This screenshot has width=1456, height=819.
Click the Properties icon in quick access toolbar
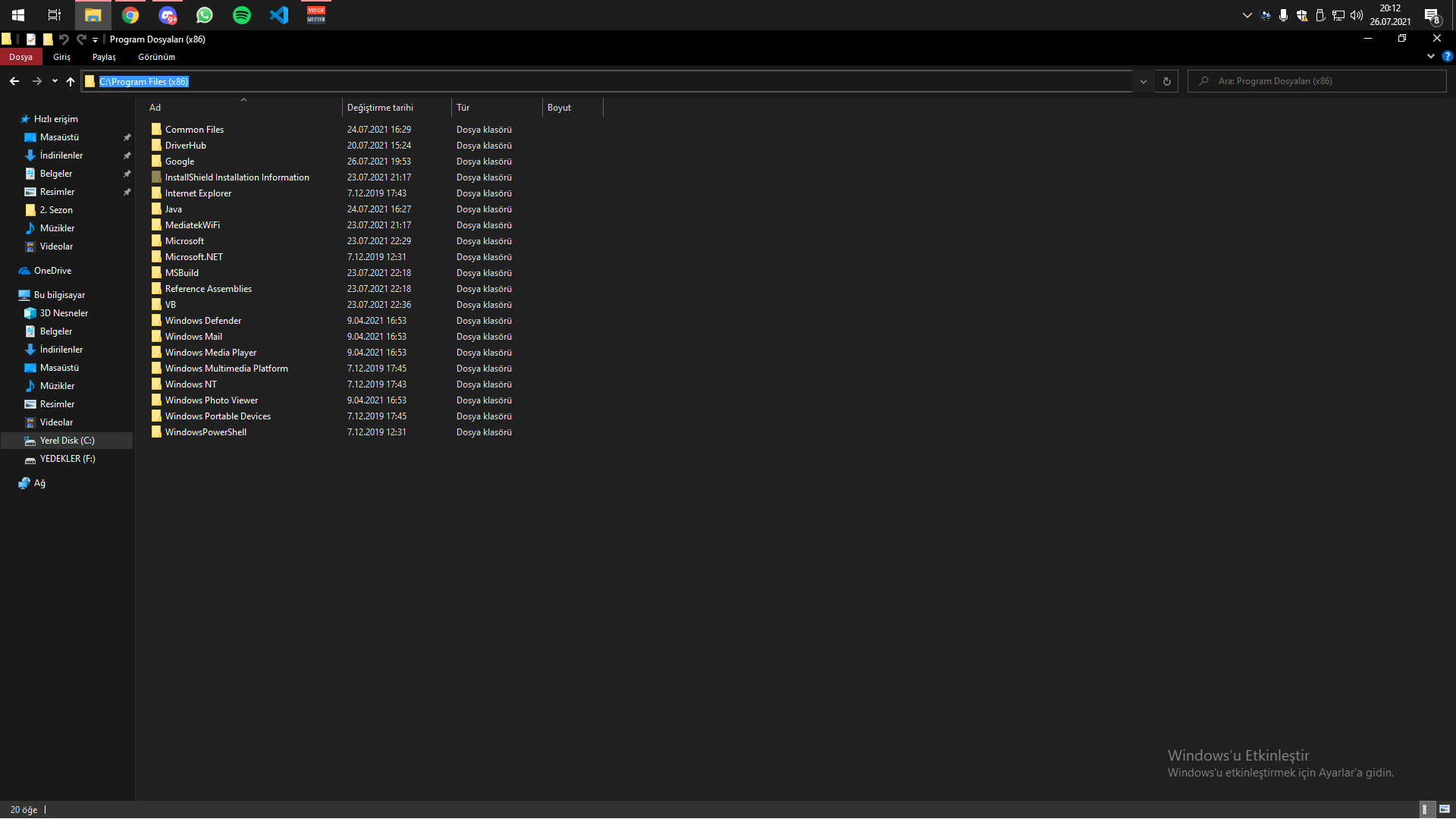(31, 39)
